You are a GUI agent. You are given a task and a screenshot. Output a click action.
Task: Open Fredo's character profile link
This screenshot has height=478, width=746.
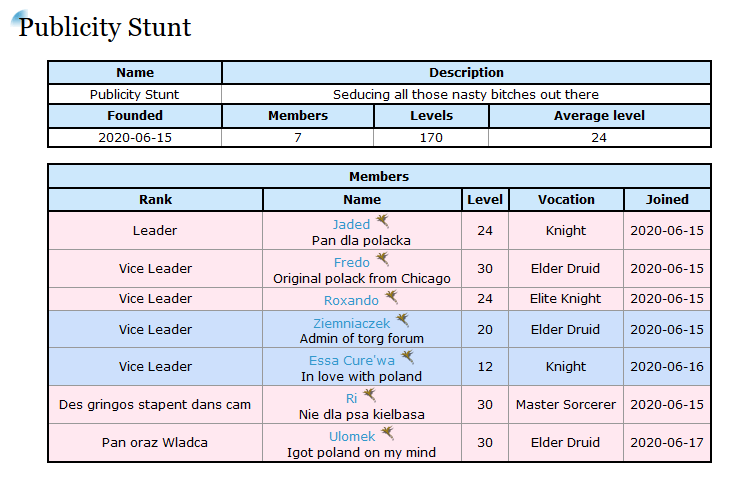pos(351,262)
